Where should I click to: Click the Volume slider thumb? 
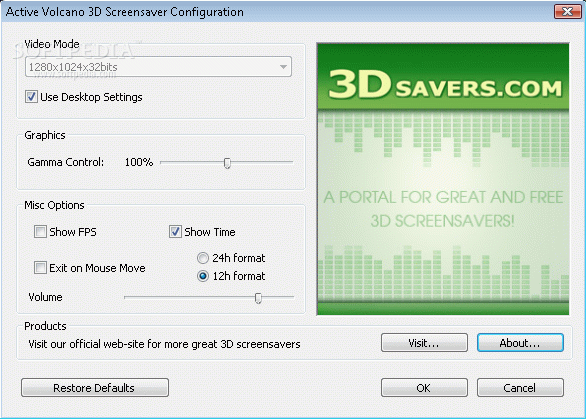(x=258, y=298)
